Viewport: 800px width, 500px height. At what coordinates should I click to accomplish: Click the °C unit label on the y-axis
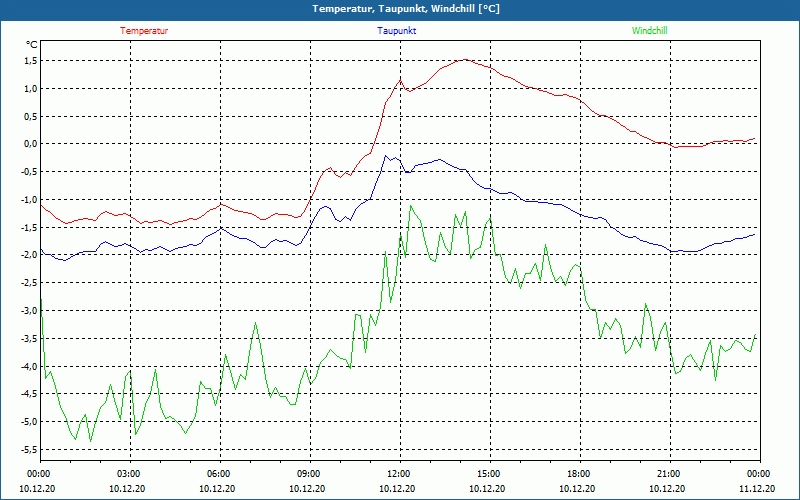coord(32,45)
